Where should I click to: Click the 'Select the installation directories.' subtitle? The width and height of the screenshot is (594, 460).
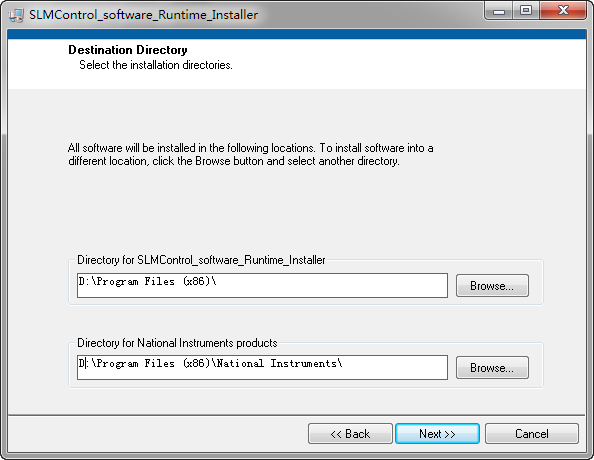pos(156,65)
